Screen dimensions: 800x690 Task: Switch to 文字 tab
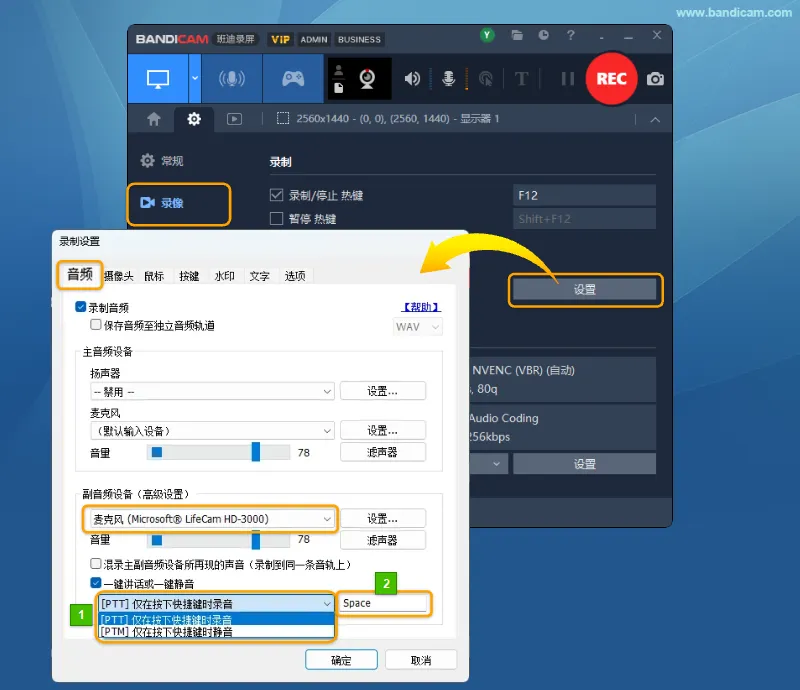pos(260,276)
